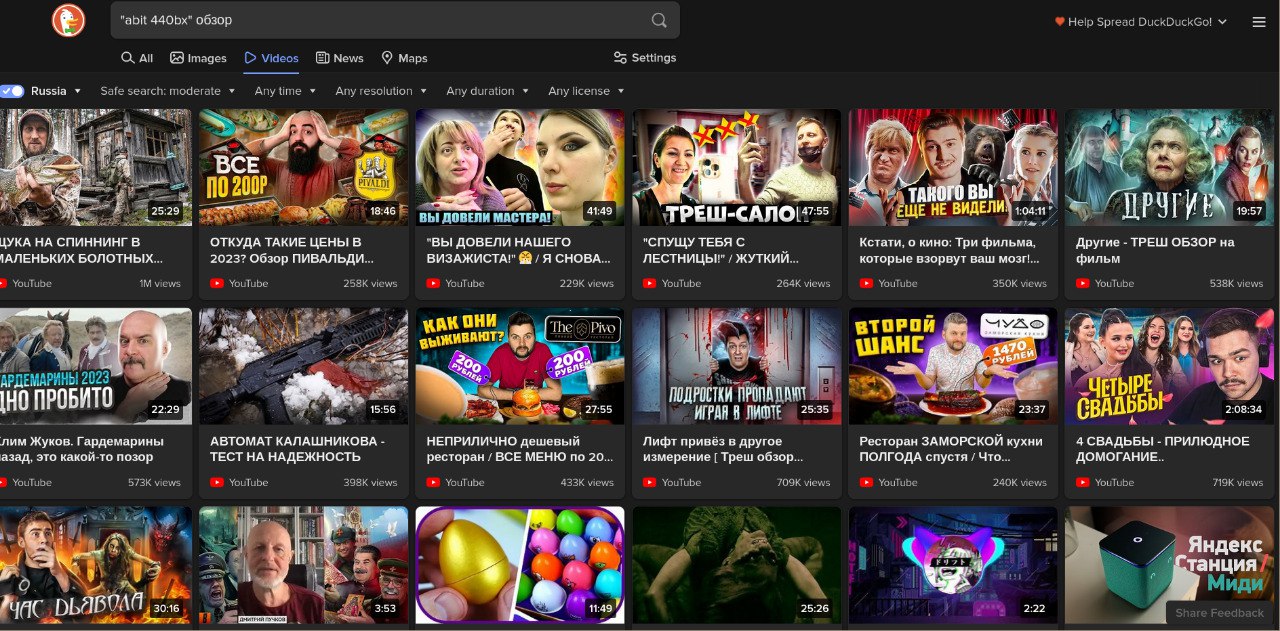Open the ВСЕ ПО 200Р video thumbnail
The width and height of the screenshot is (1280, 631).
point(303,167)
